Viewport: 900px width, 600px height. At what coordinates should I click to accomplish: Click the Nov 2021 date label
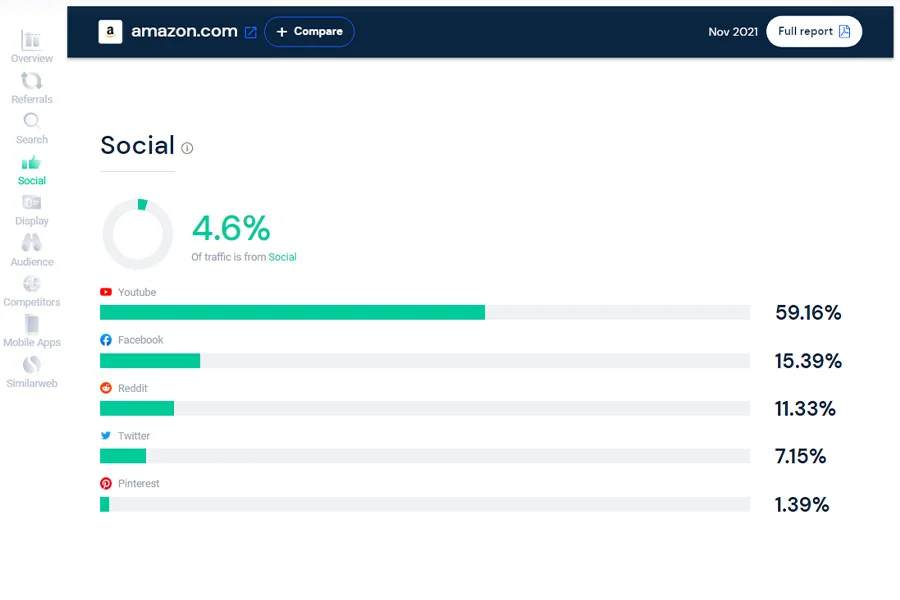[733, 32]
